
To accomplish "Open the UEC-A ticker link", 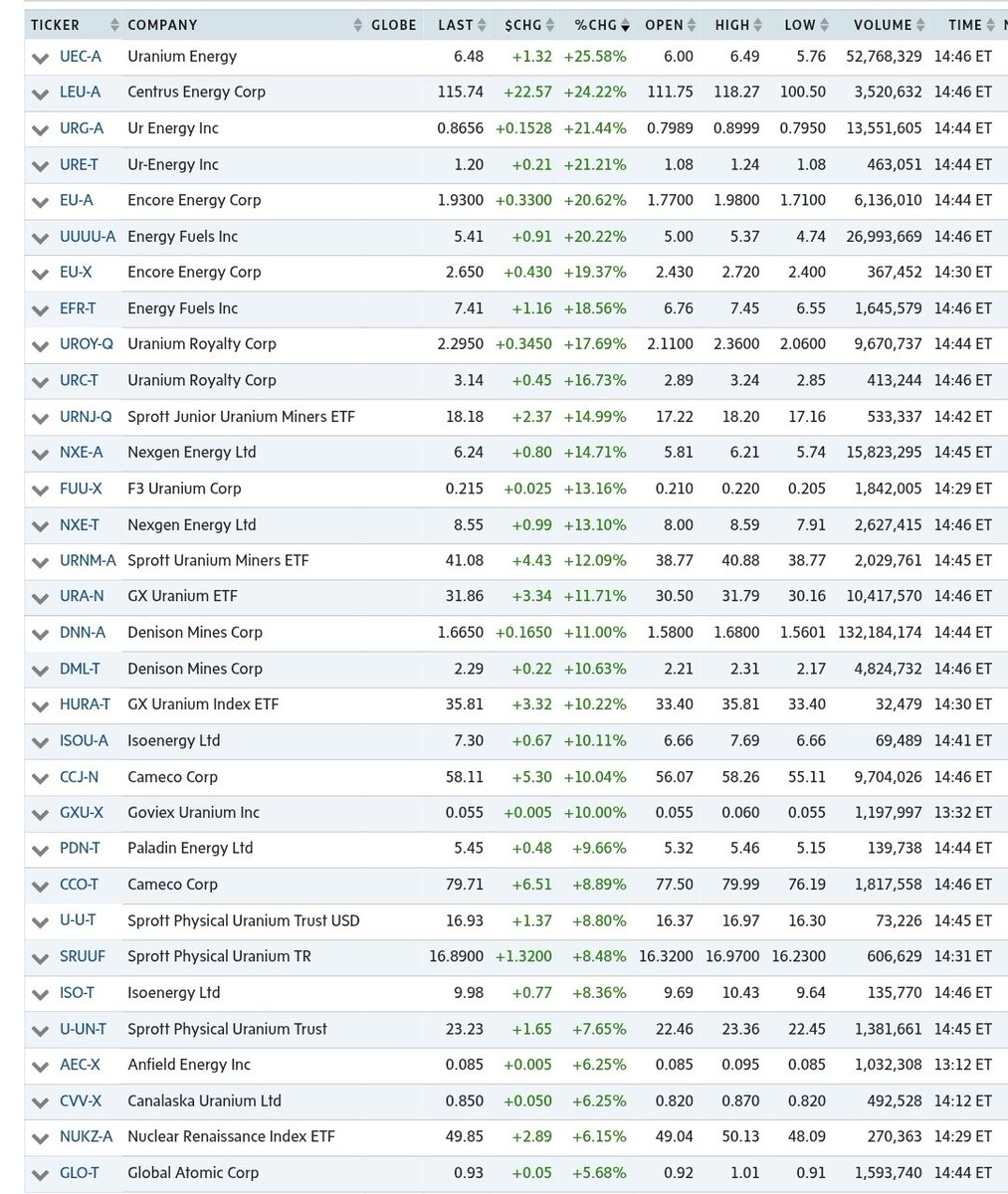I will pos(81,56).
